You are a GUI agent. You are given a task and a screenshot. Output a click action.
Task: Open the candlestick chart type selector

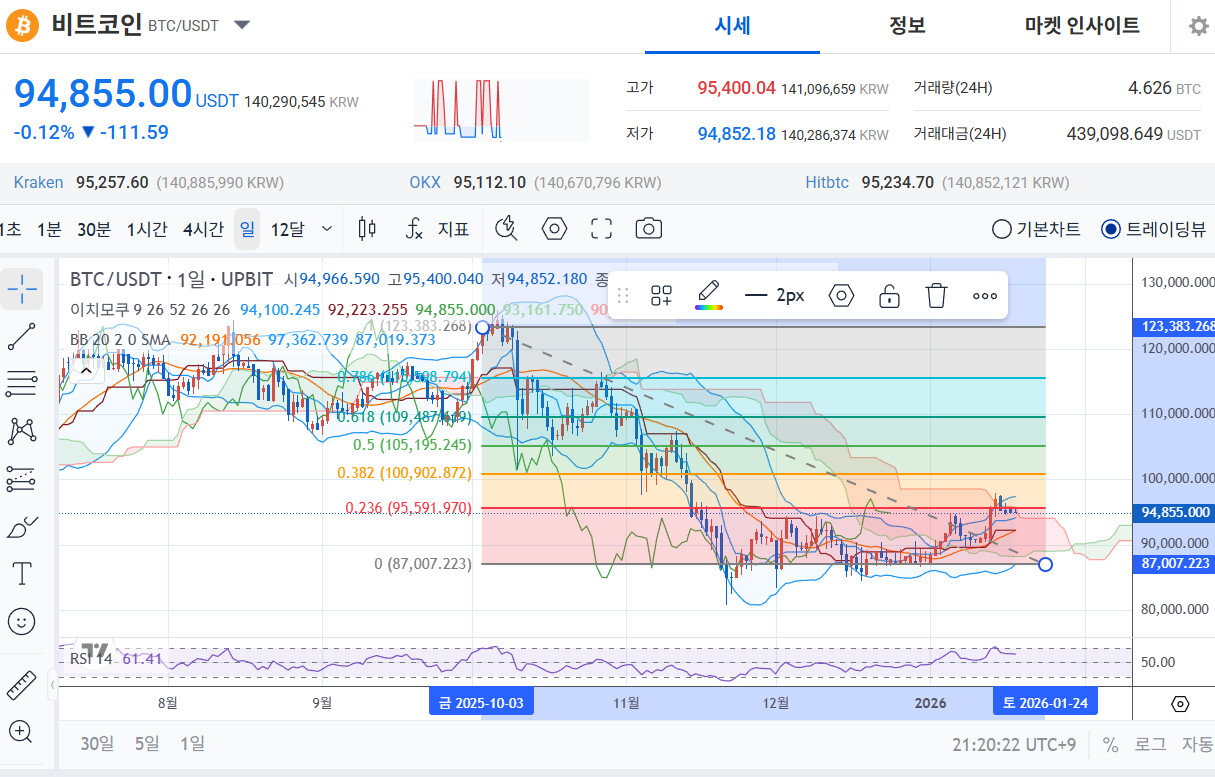[x=367, y=229]
